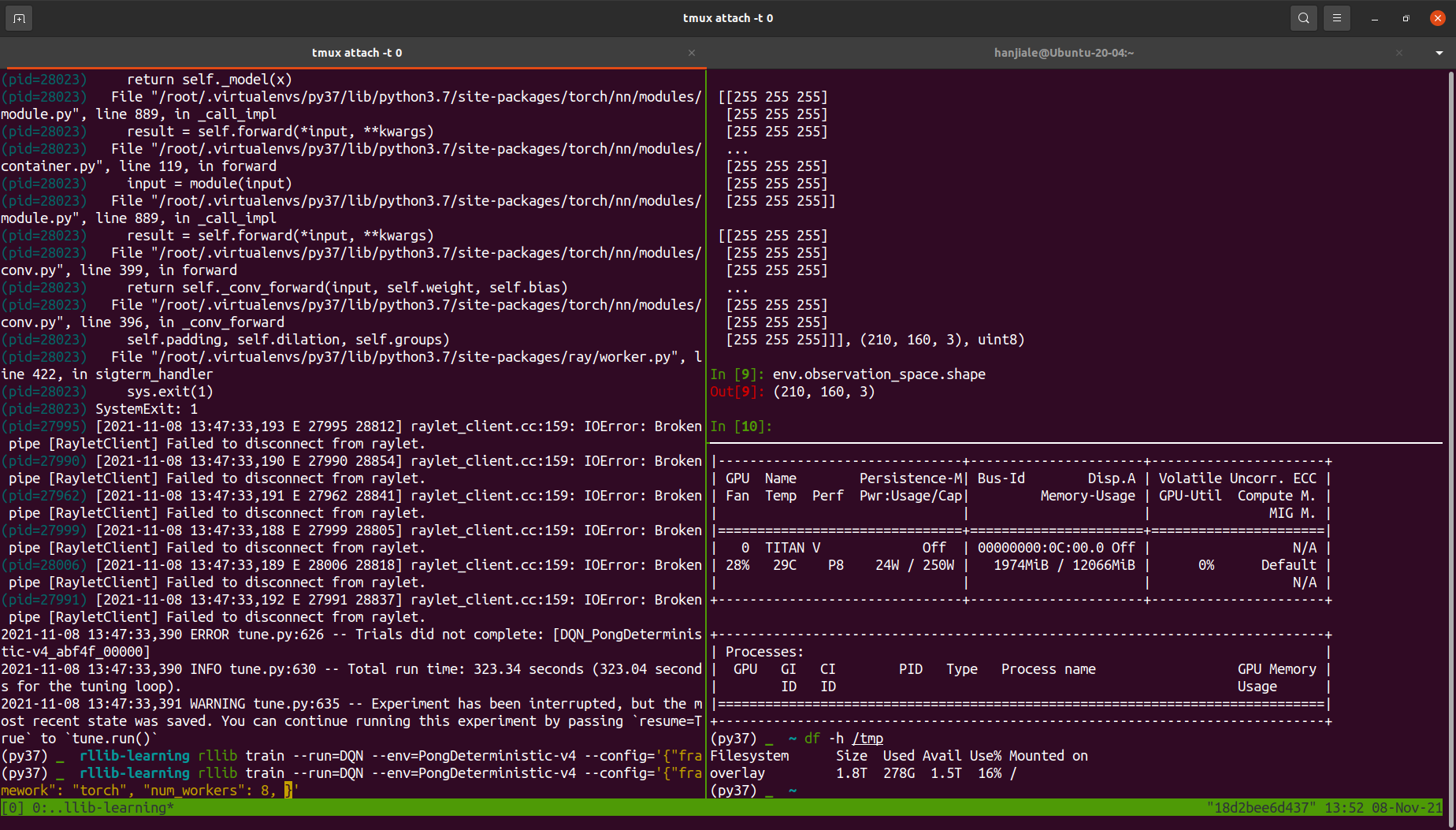Click the 'Filesystem' column header in df output

coord(749,756)
